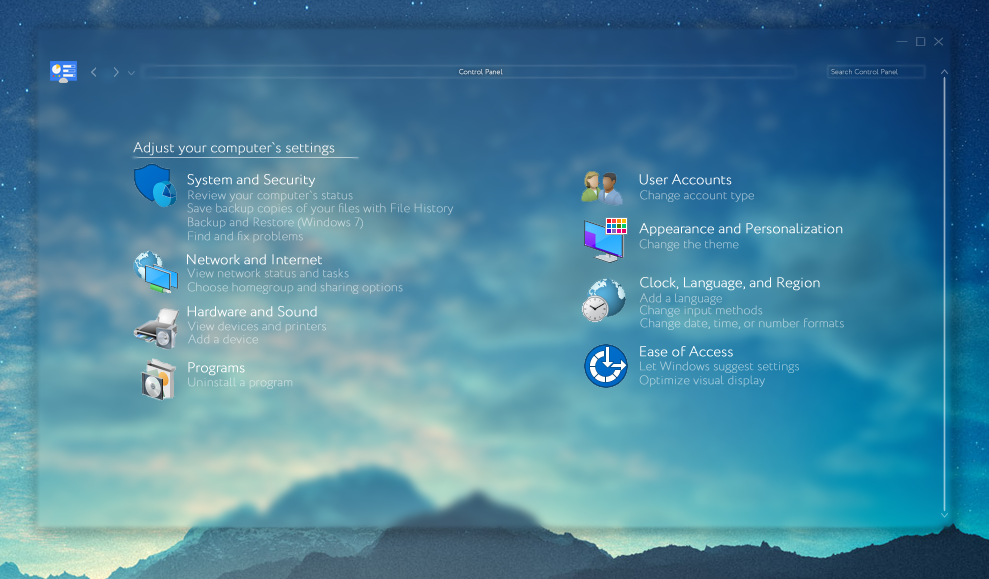This screenshot has width=989, height=579.
Task: Select Add a device link
Action: [223, 339]
